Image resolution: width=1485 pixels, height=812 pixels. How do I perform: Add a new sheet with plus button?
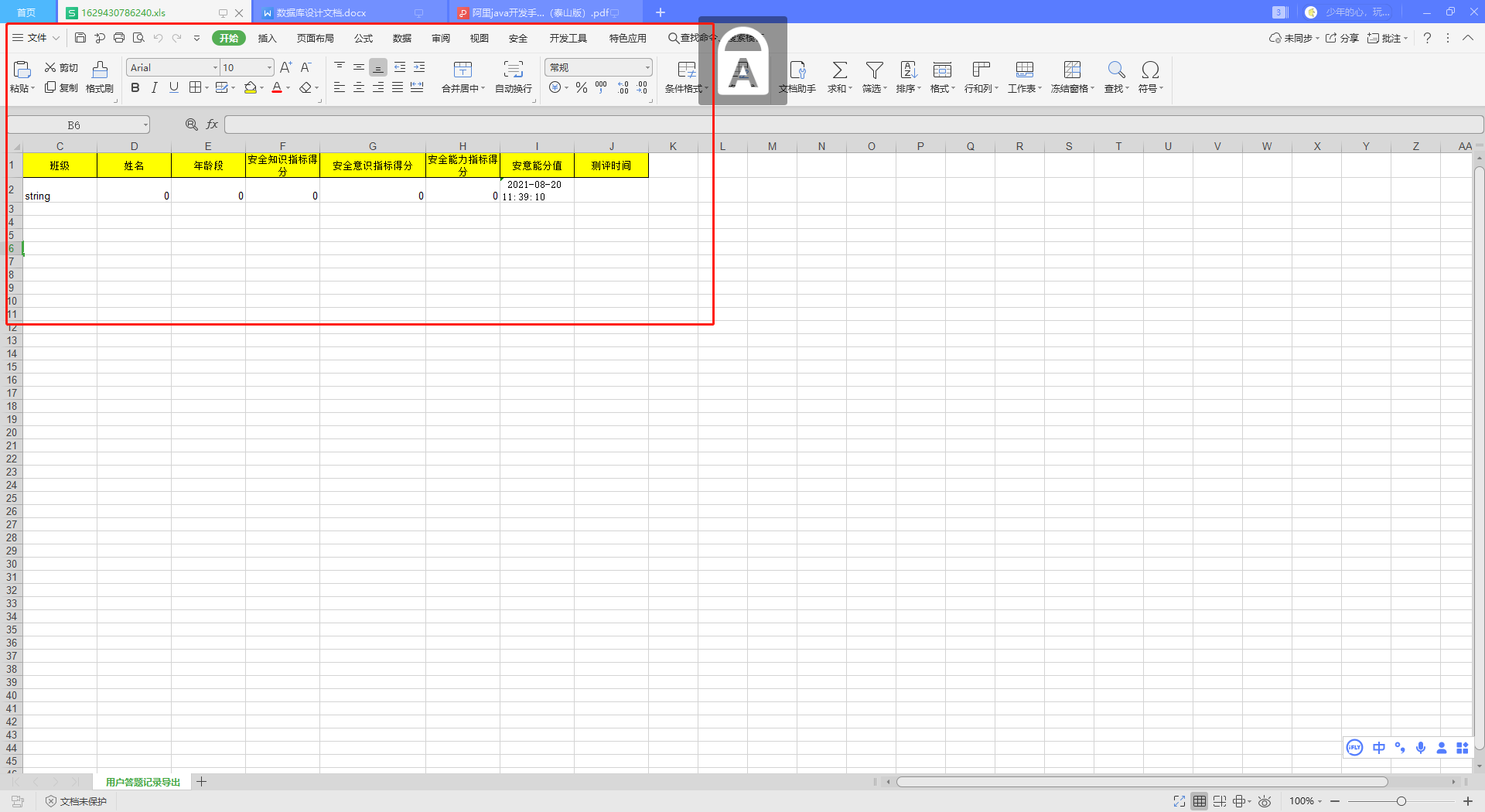pos(202,782)
